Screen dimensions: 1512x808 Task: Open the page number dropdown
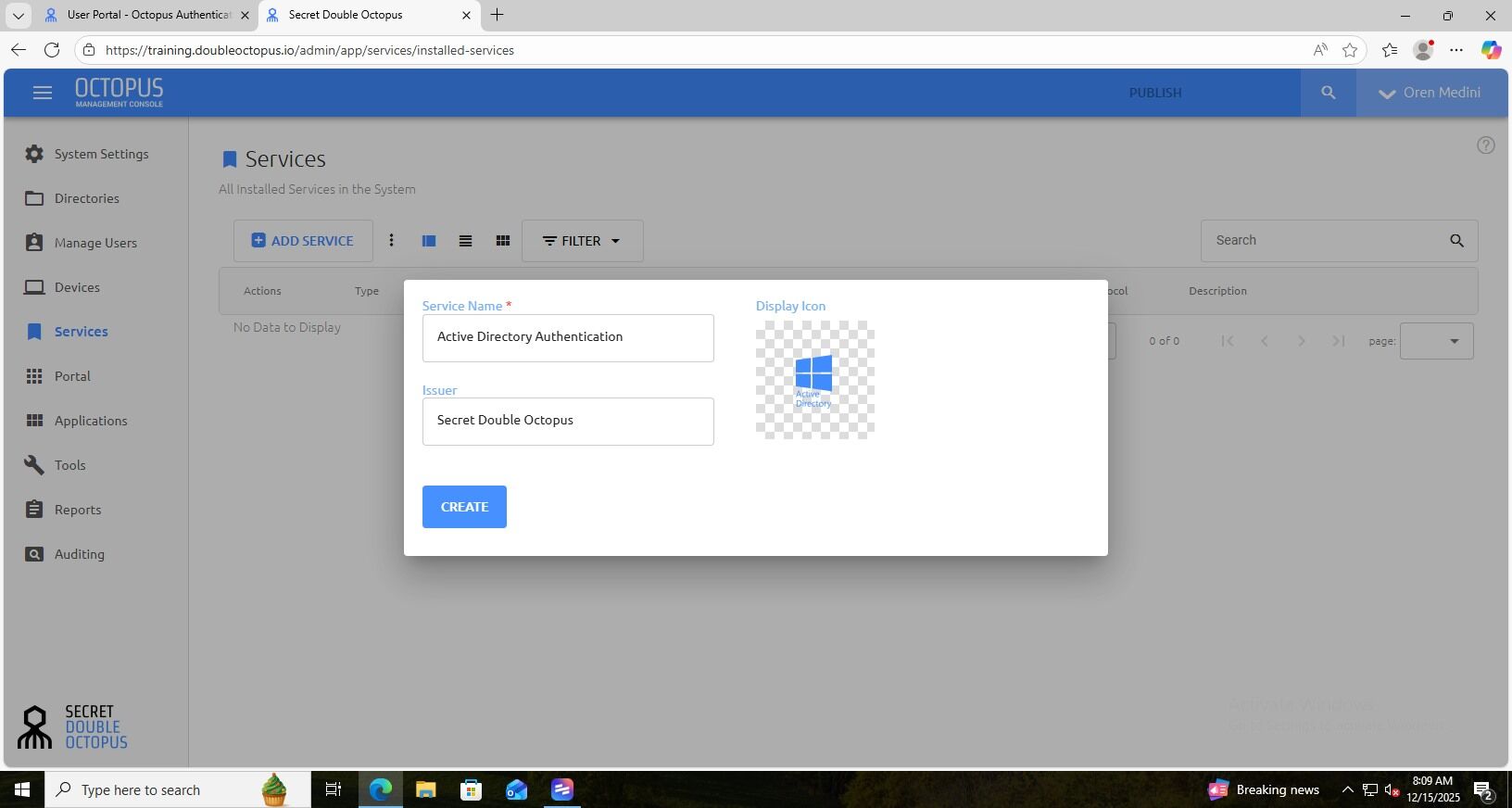pyautogui.click(x=1436, y=341)
